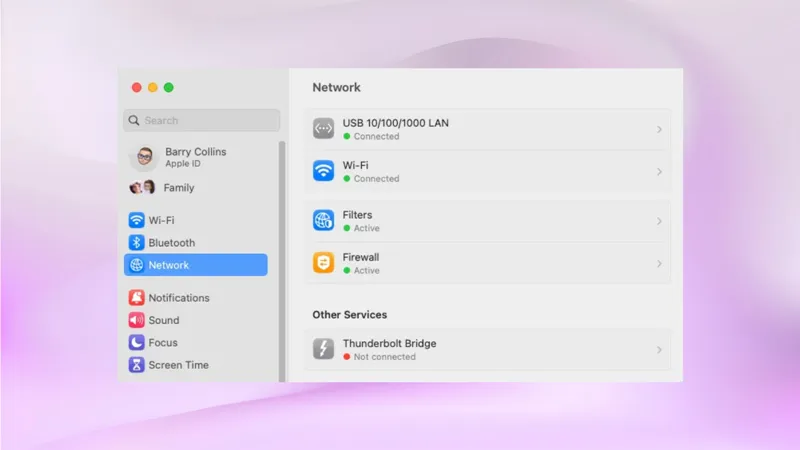Click the sidebar vertical scrollbar
This screenshot has height=450, width=800.
[x=282, y=261]
